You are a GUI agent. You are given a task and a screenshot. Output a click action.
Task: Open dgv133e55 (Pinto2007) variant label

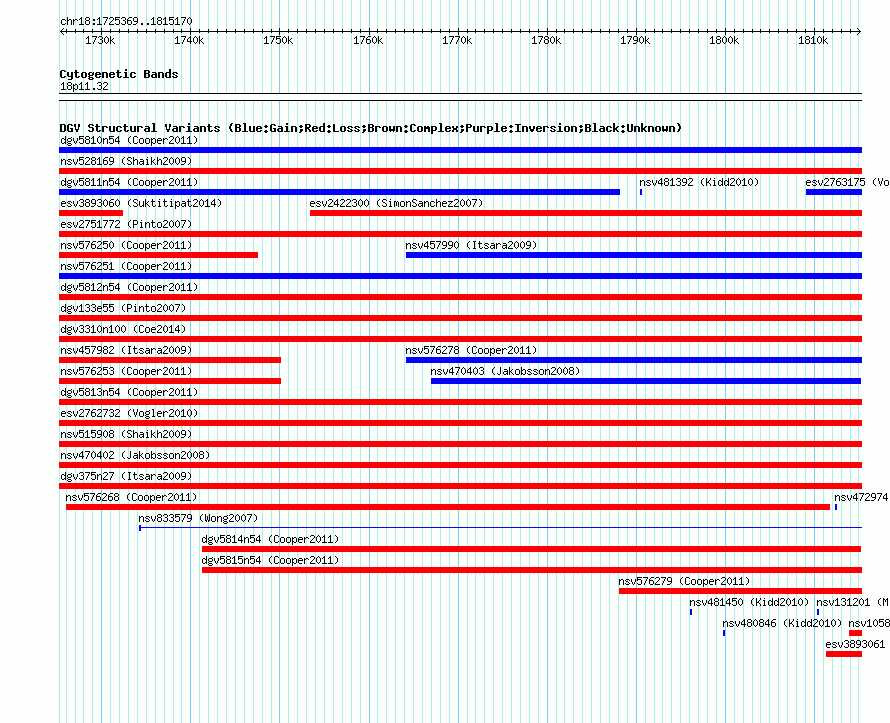tap(123, 308)
